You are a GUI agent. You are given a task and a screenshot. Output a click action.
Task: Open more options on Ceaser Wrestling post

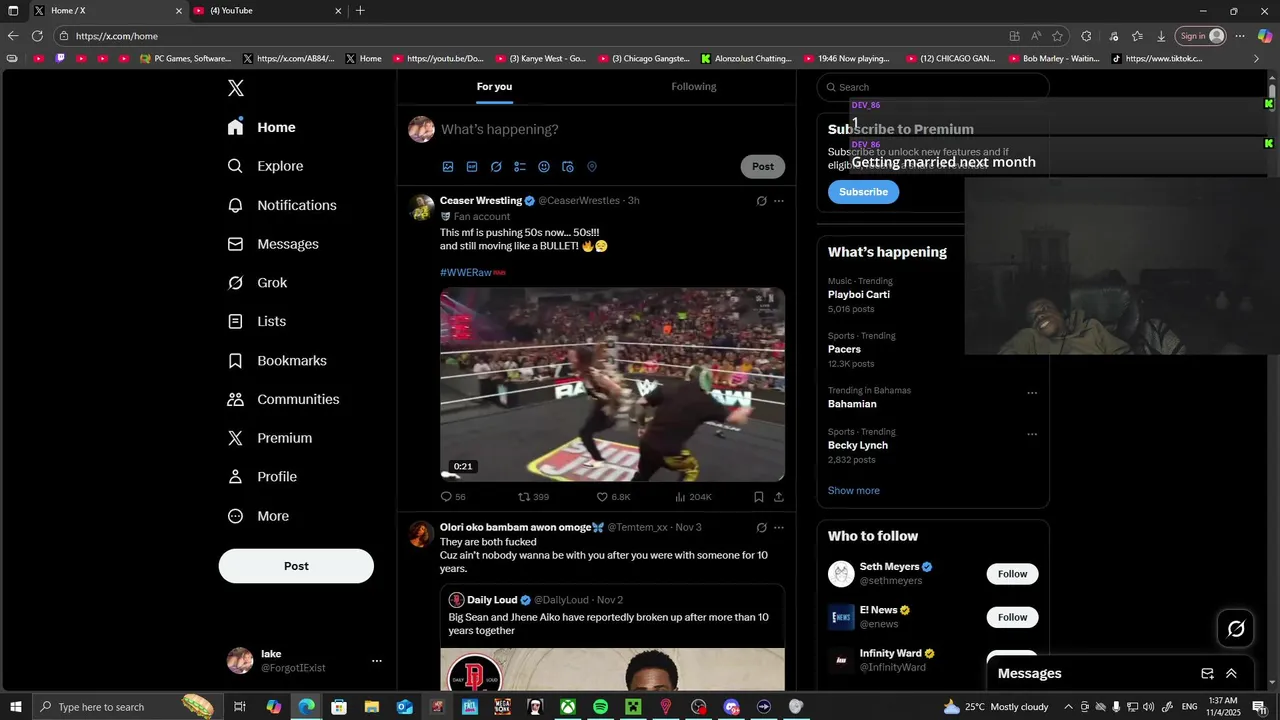pos(779,201)
